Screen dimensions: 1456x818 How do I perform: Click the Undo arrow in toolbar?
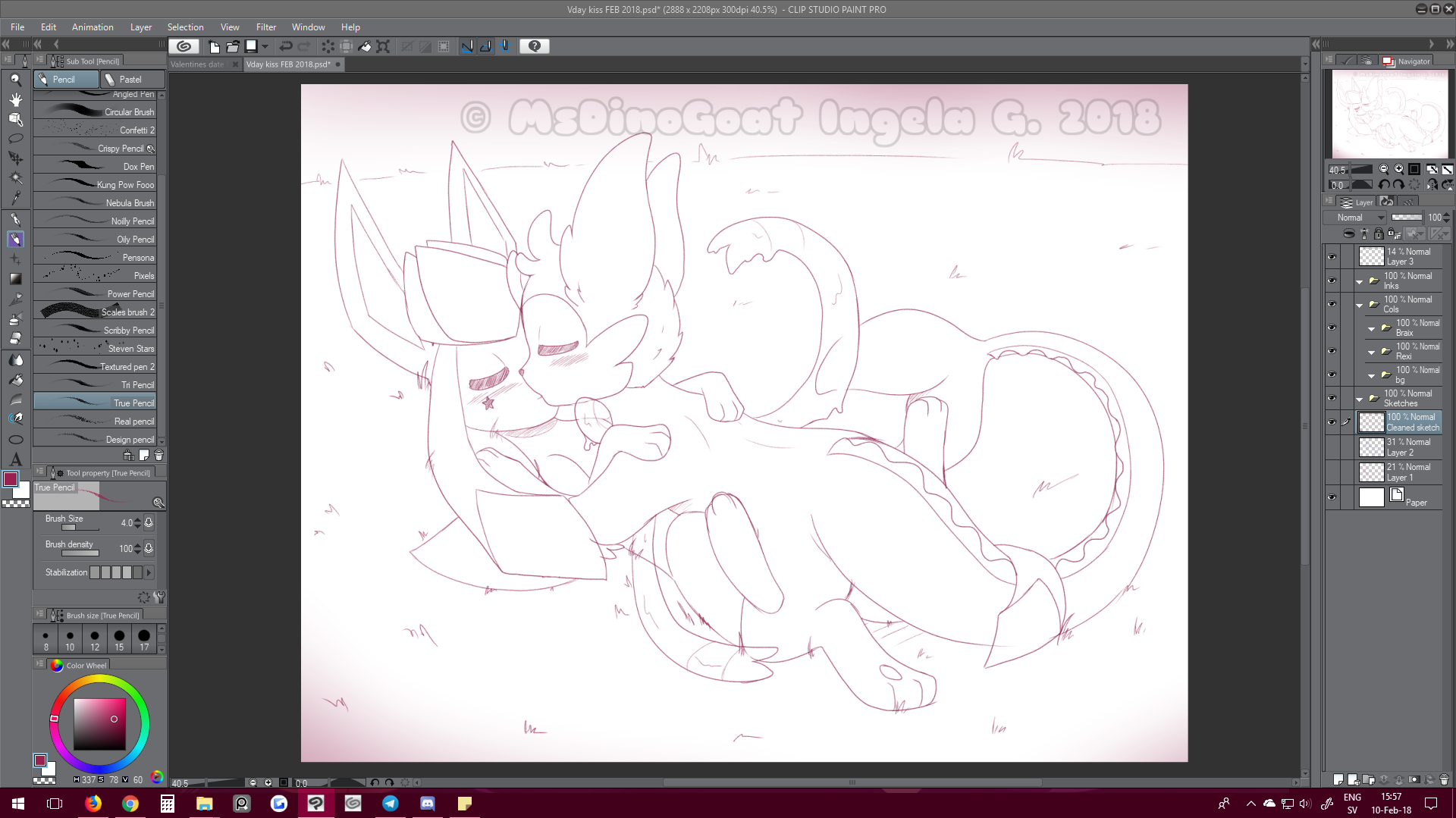pos(286,46)
